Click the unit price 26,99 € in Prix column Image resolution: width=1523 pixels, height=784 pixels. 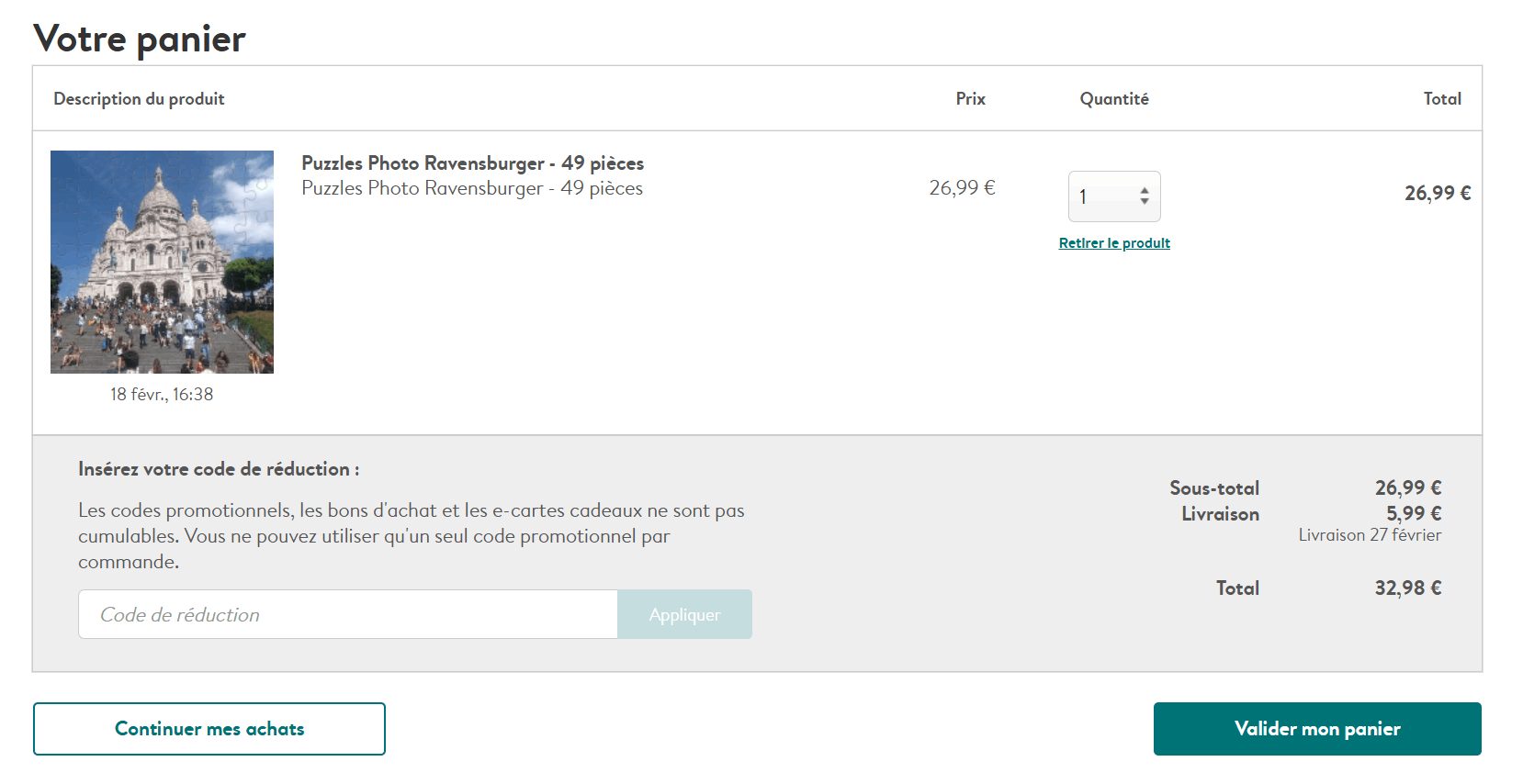point(962,188)
